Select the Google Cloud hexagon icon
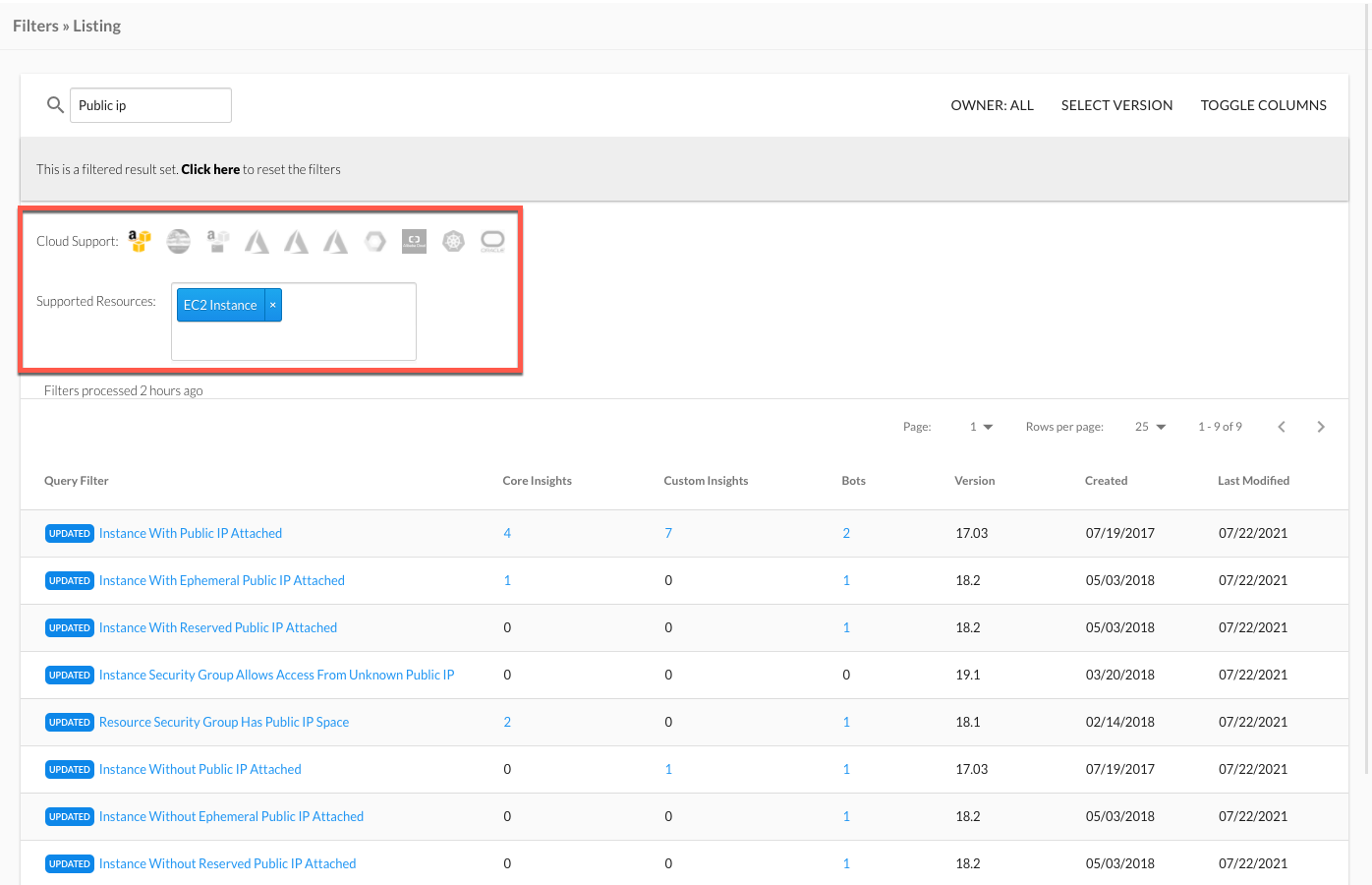The width and height of the screenshot is (1372, 885). click(375, 241)
